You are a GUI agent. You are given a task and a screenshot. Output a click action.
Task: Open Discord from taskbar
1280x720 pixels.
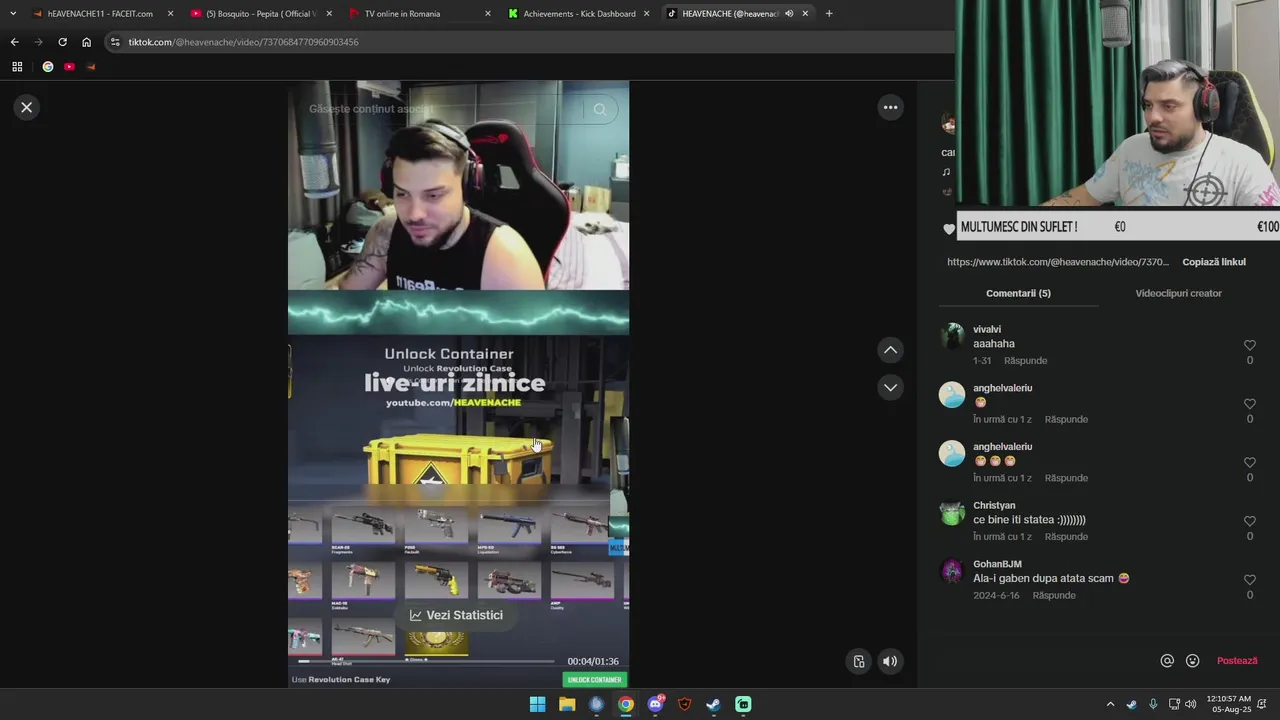pos(655,704)
